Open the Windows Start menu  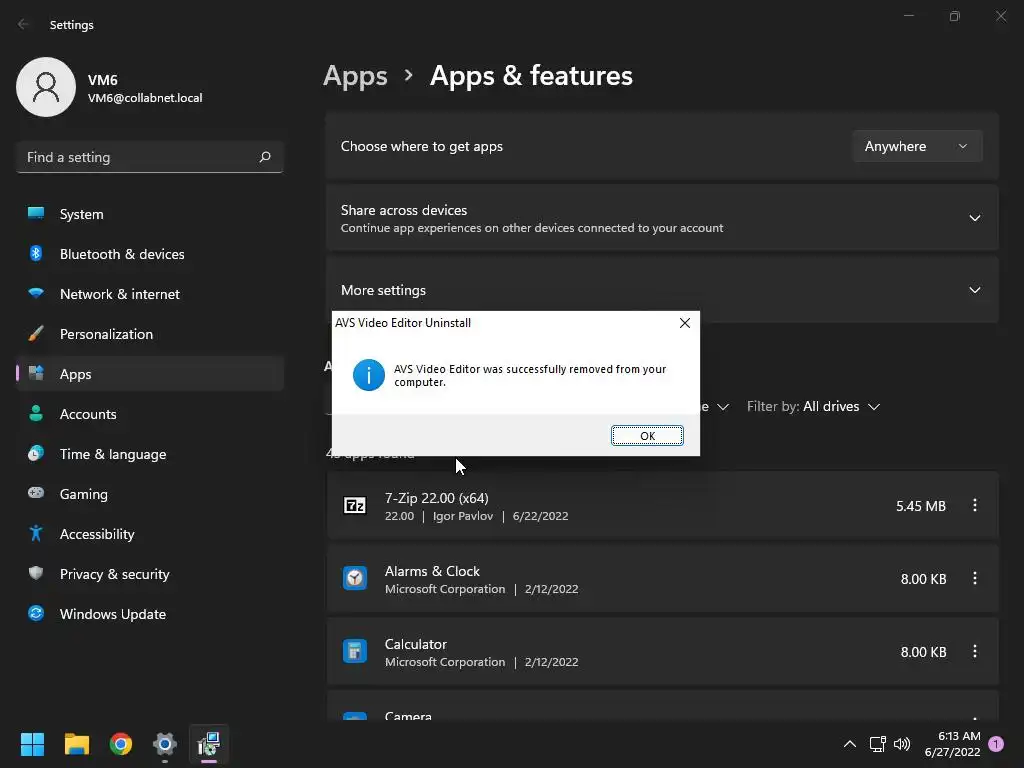(x=32, y=744)
